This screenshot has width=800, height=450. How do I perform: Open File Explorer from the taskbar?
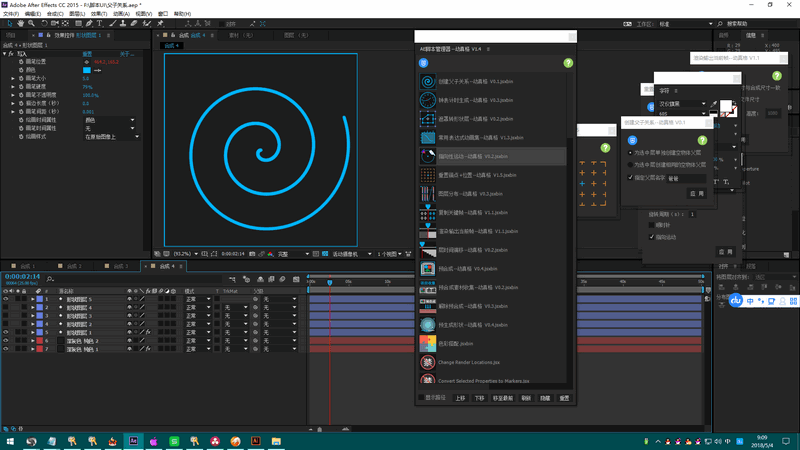pos(276,441)
